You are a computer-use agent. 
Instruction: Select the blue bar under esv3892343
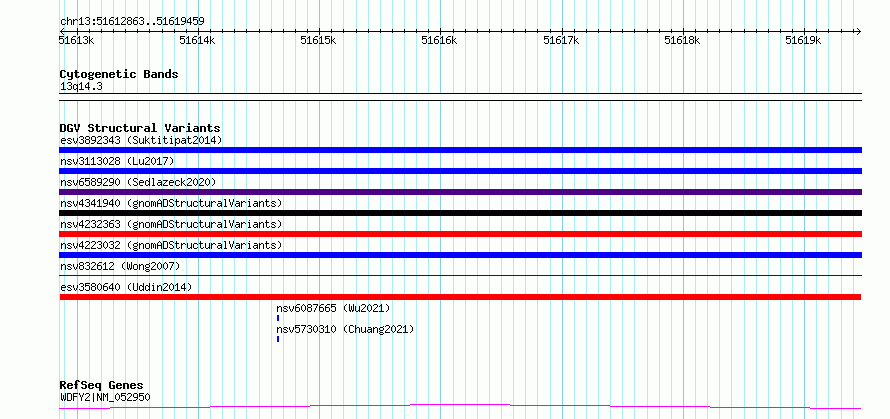point(460,150)
